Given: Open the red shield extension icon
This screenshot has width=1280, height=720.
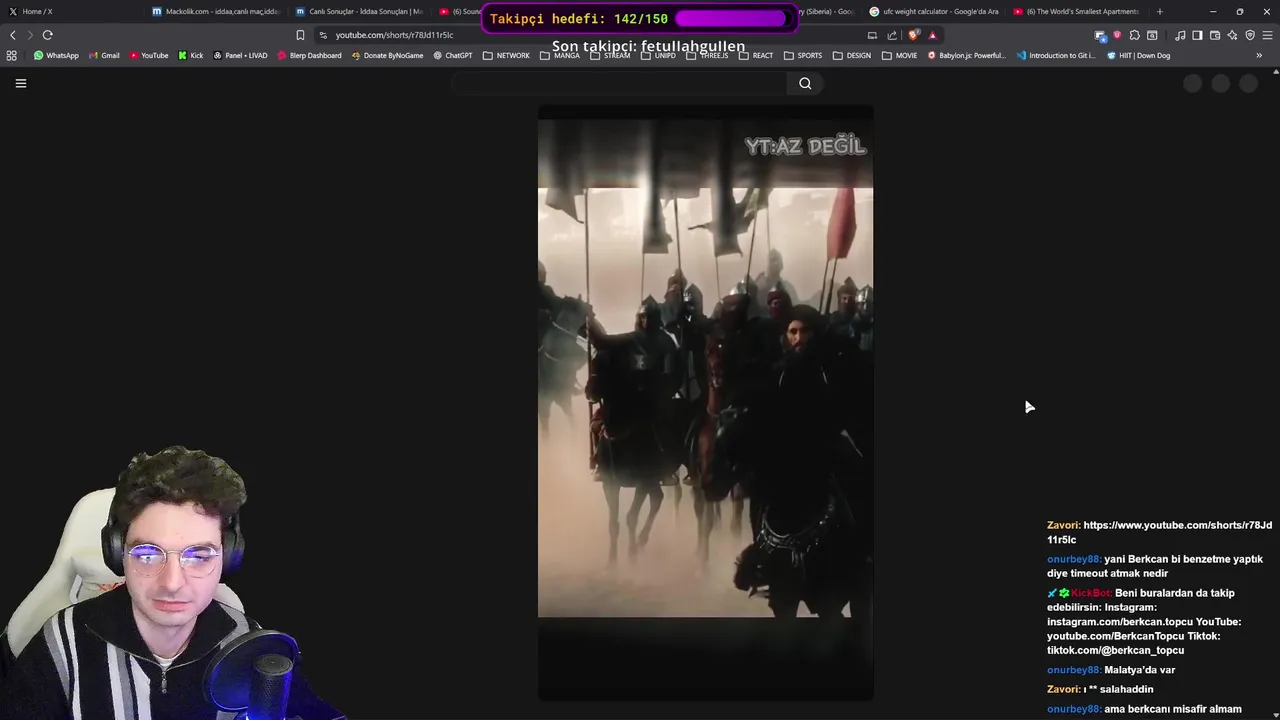Looking at the screenshot, I should click(x=1117, y=35).
